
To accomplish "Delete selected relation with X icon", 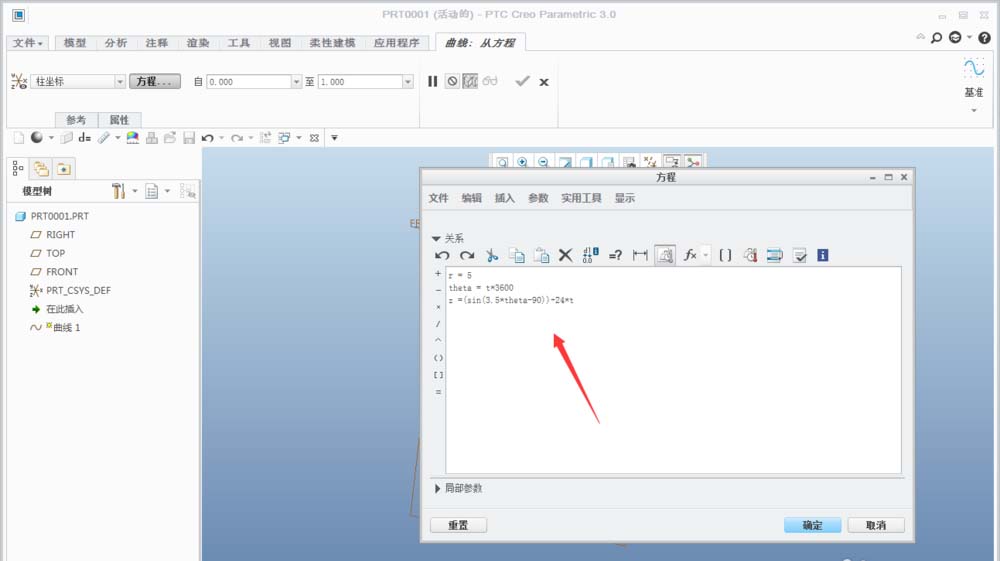I will [566, 256].
